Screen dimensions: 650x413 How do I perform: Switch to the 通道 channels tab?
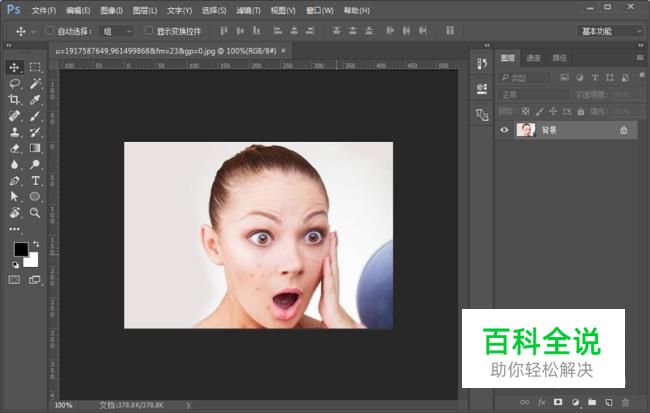click(534, 58)
